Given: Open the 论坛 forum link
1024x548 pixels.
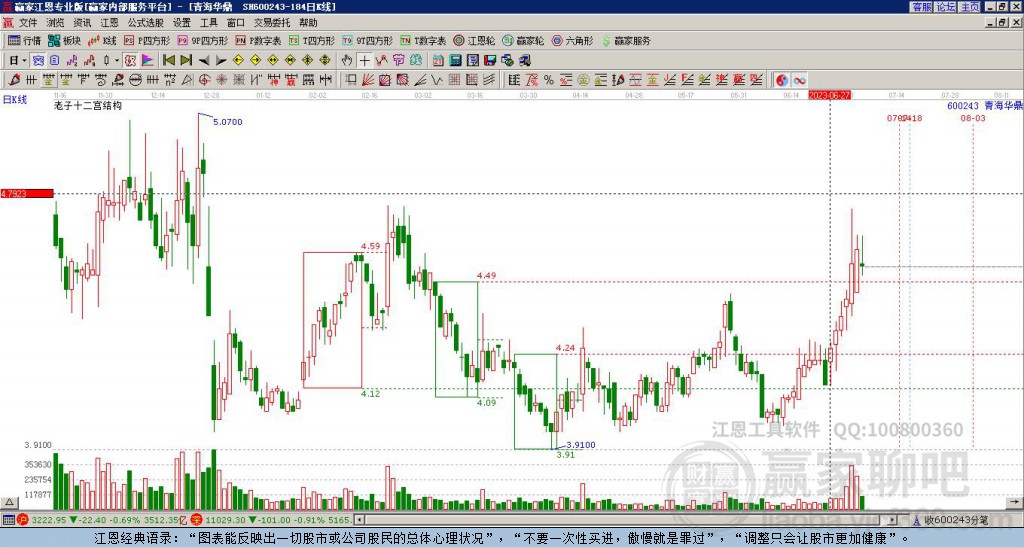Looking at the screenshot, I should point(946,7).
